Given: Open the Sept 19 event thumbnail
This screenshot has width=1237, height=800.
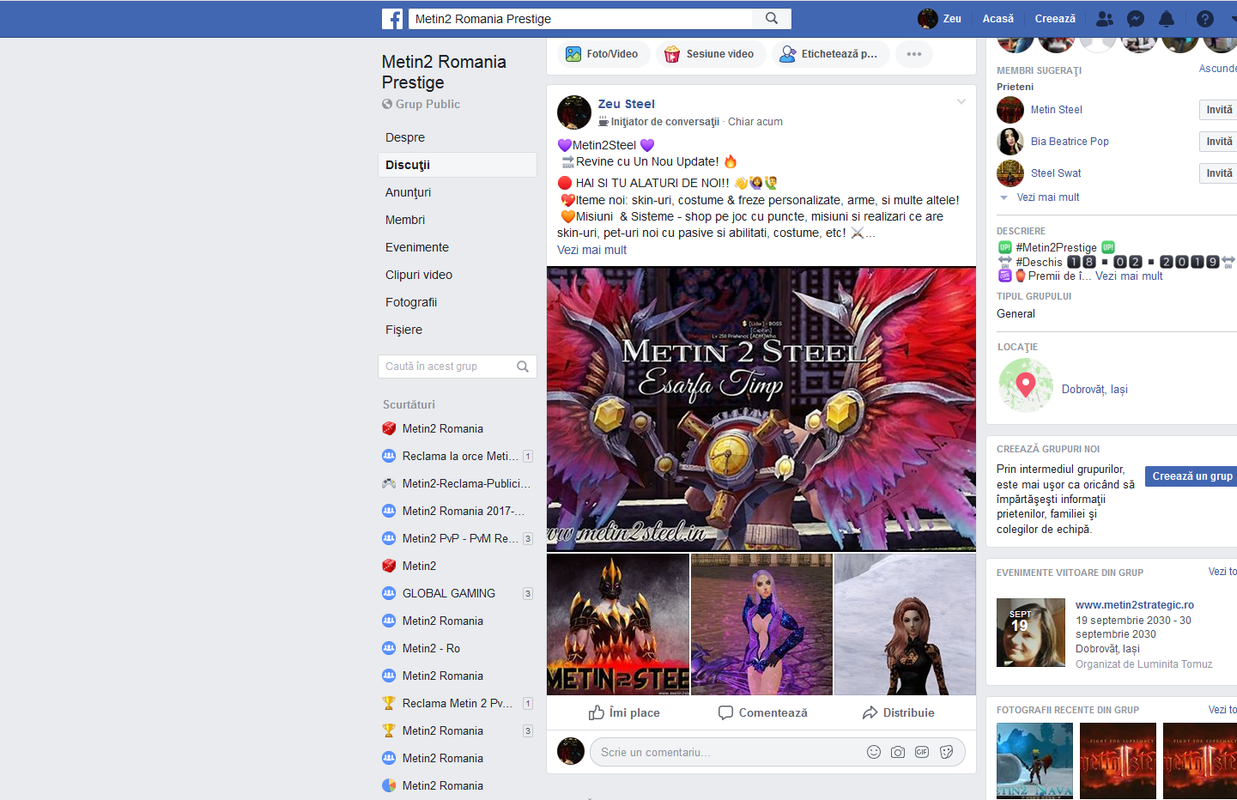Looking at the screenshot, I should click(1031, 633).
